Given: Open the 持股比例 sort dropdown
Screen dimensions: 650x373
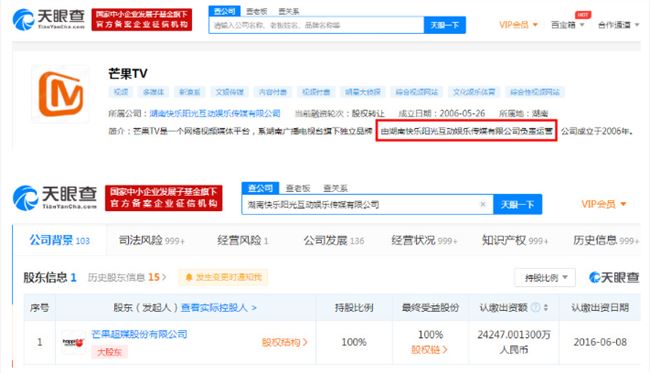Looking at the screenshot, I should tap(545, 277).
